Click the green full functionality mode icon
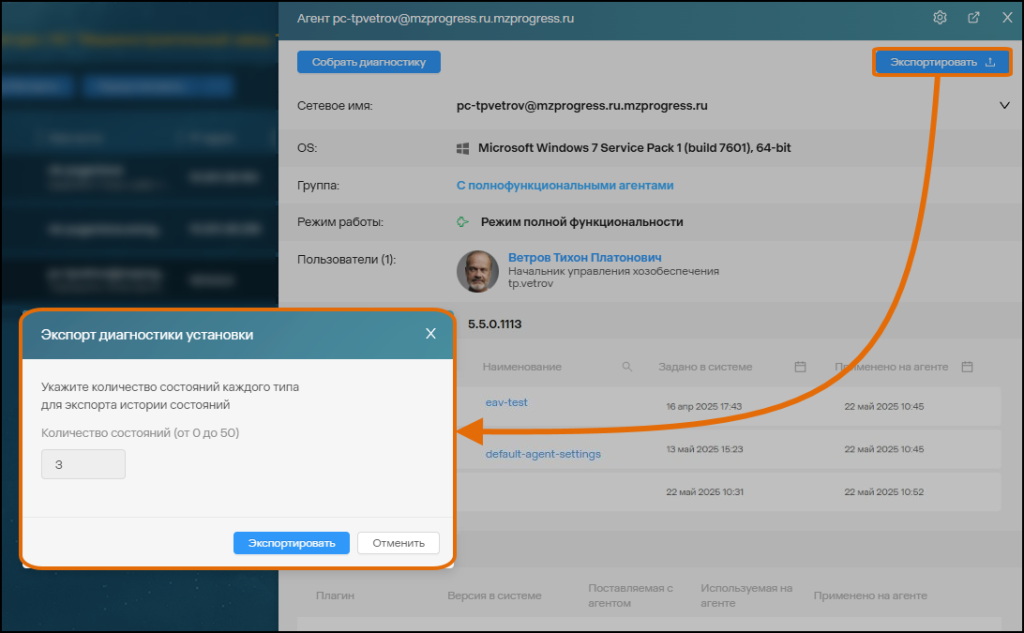 pyautogui.click(x=461, y=222)
